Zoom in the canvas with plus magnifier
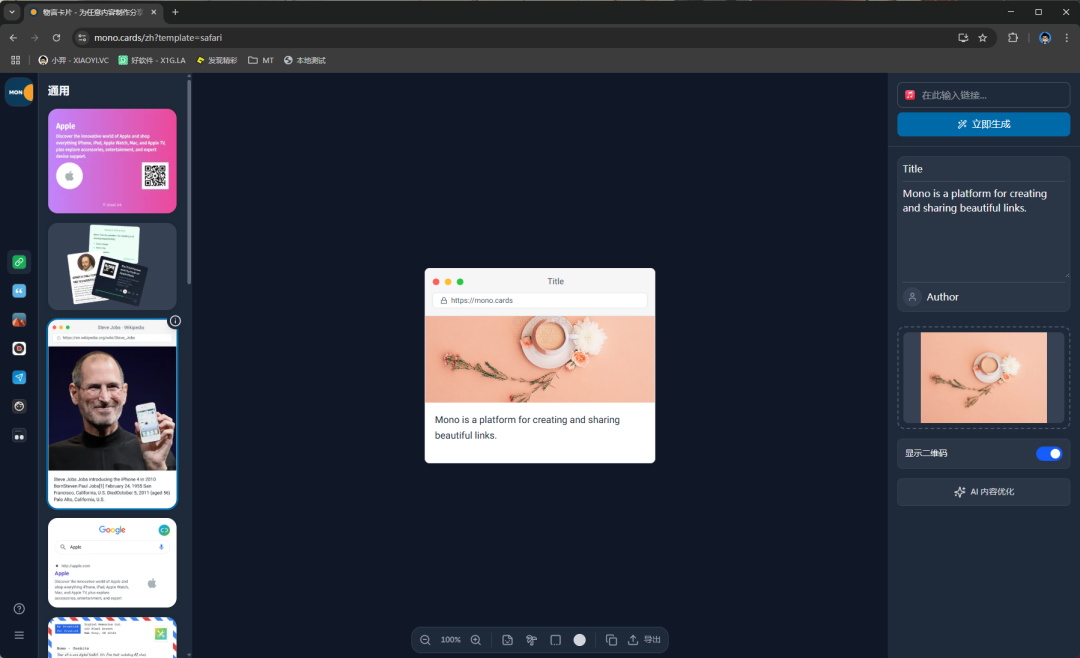This screenshot has width=1080, height=658. [476, 640]
